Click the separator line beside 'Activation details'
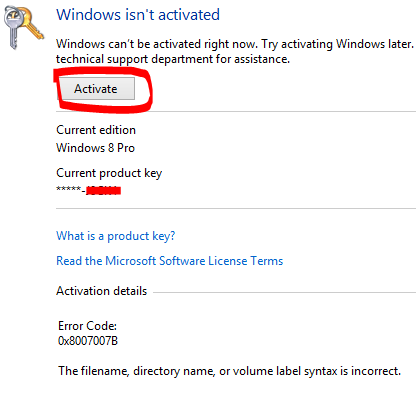Viewport: 416px width, 400px height. coord(284,292)
